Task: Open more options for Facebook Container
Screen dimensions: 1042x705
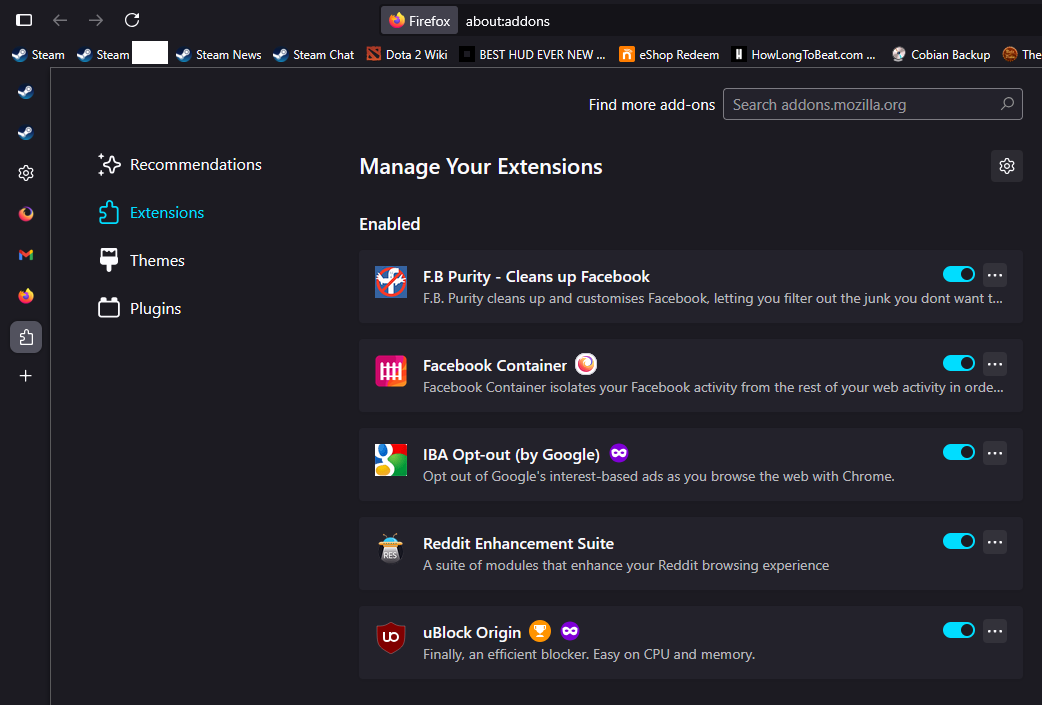Action: (995, 364)
